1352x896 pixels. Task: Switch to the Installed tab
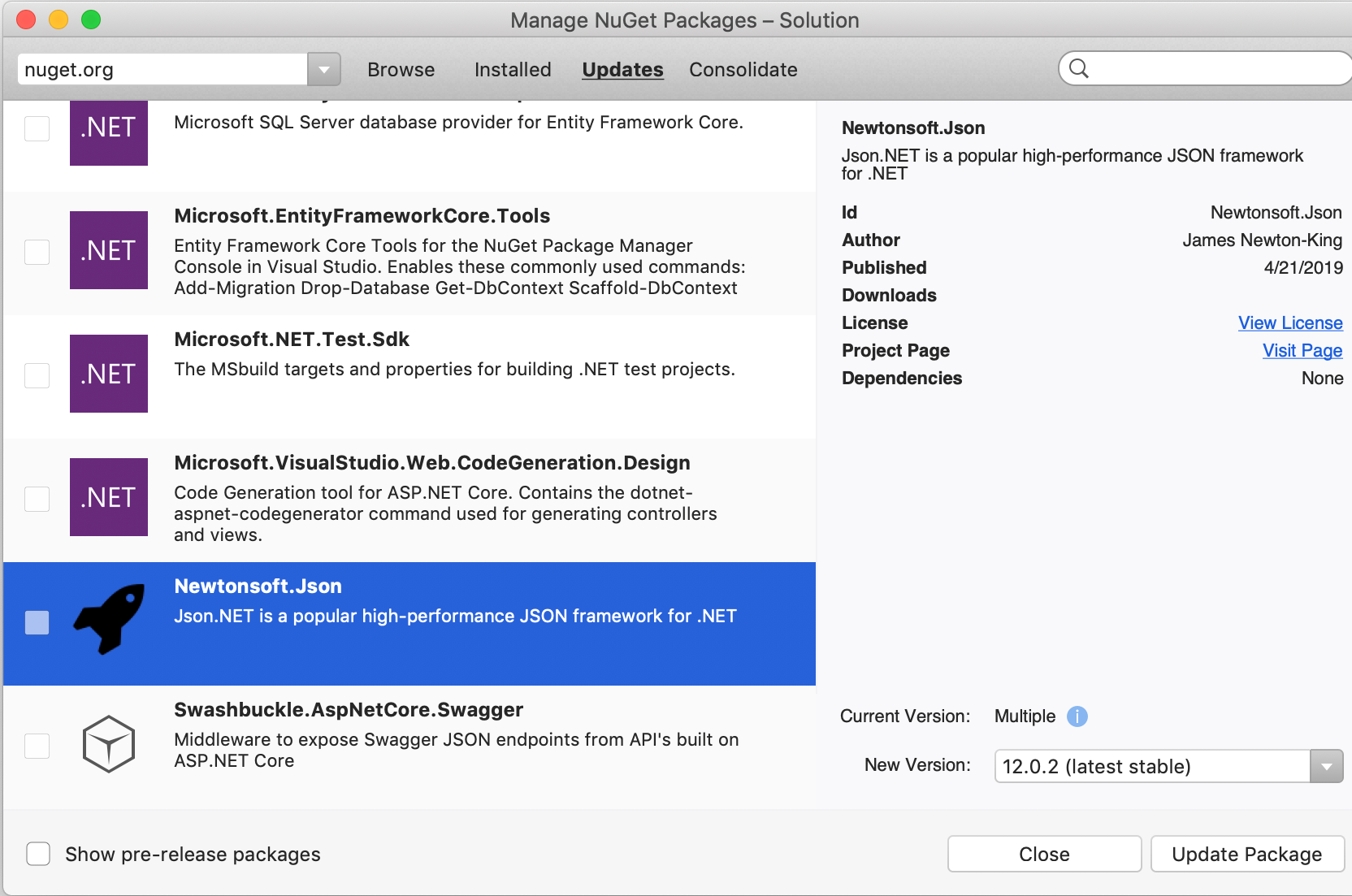(512, 70)
